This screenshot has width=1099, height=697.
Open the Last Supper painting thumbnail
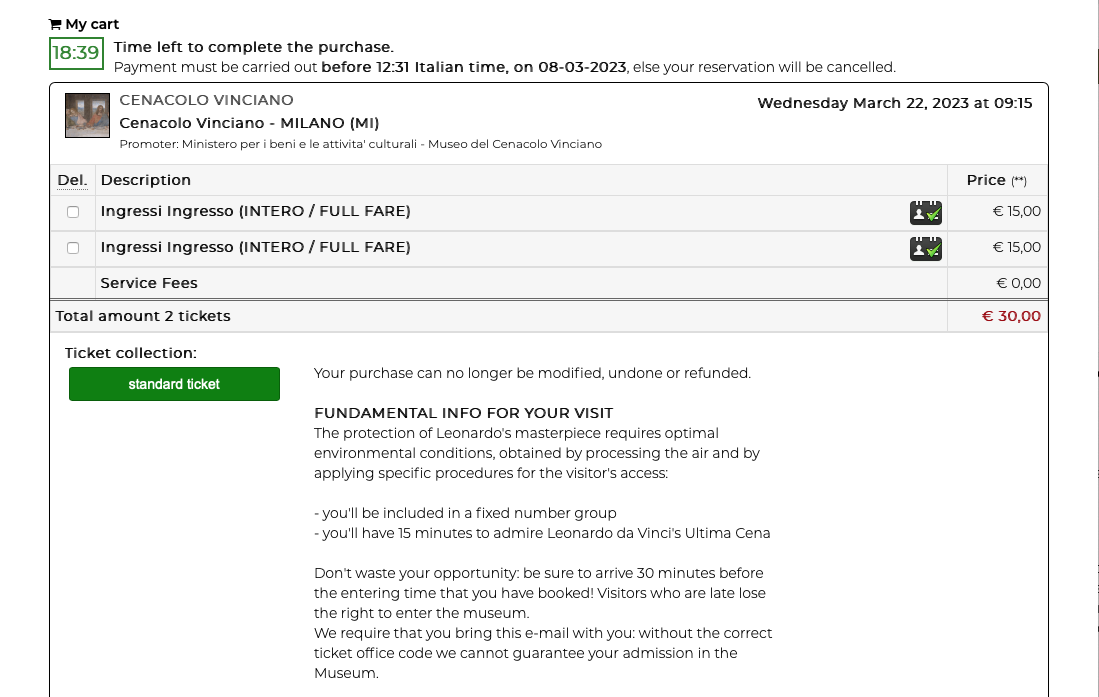point(87,115)
